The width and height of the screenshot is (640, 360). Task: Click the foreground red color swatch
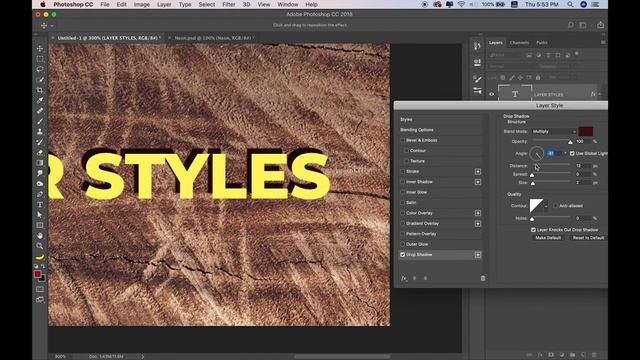point(38,274)
